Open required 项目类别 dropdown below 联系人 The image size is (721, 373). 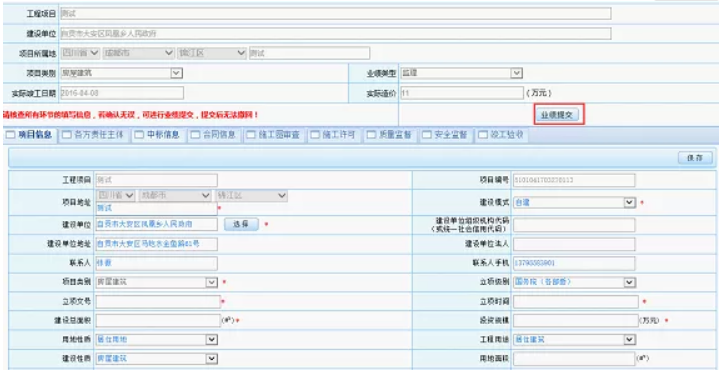point(157,282)
